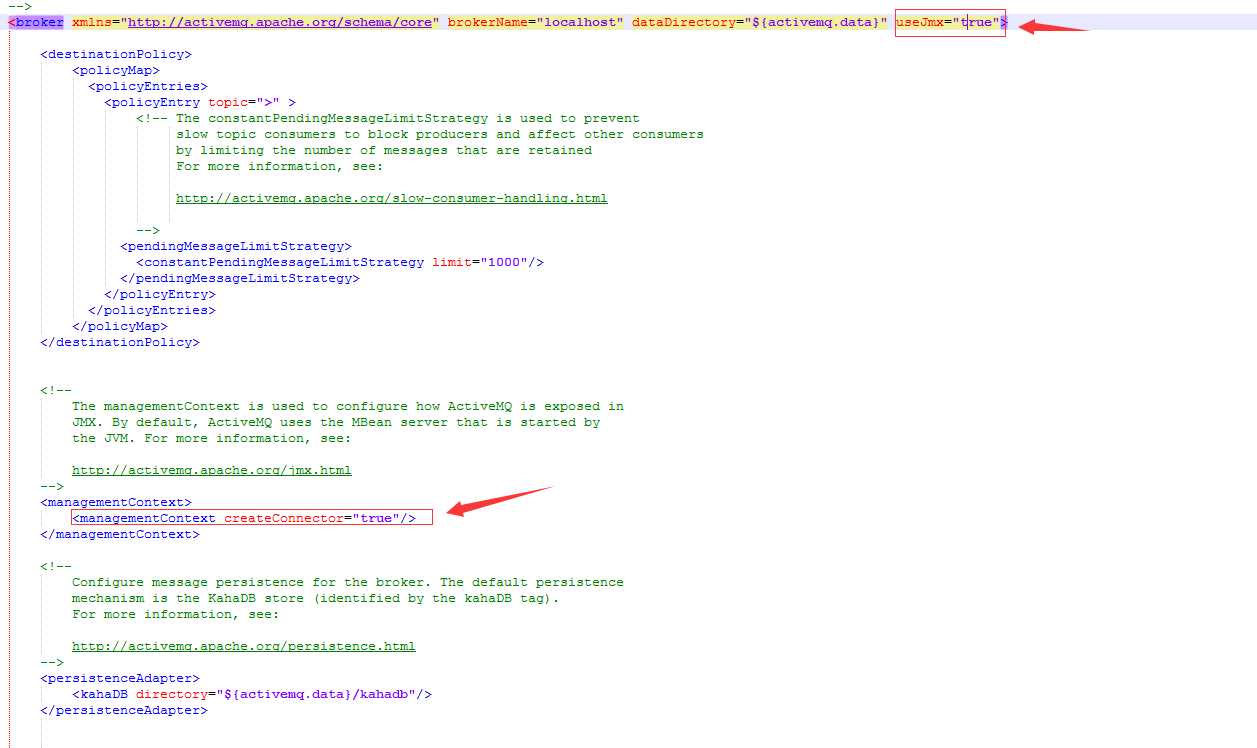
Task: Click comment line 'mechanism is the KahaDB store'
Action: tap(316, 598)
